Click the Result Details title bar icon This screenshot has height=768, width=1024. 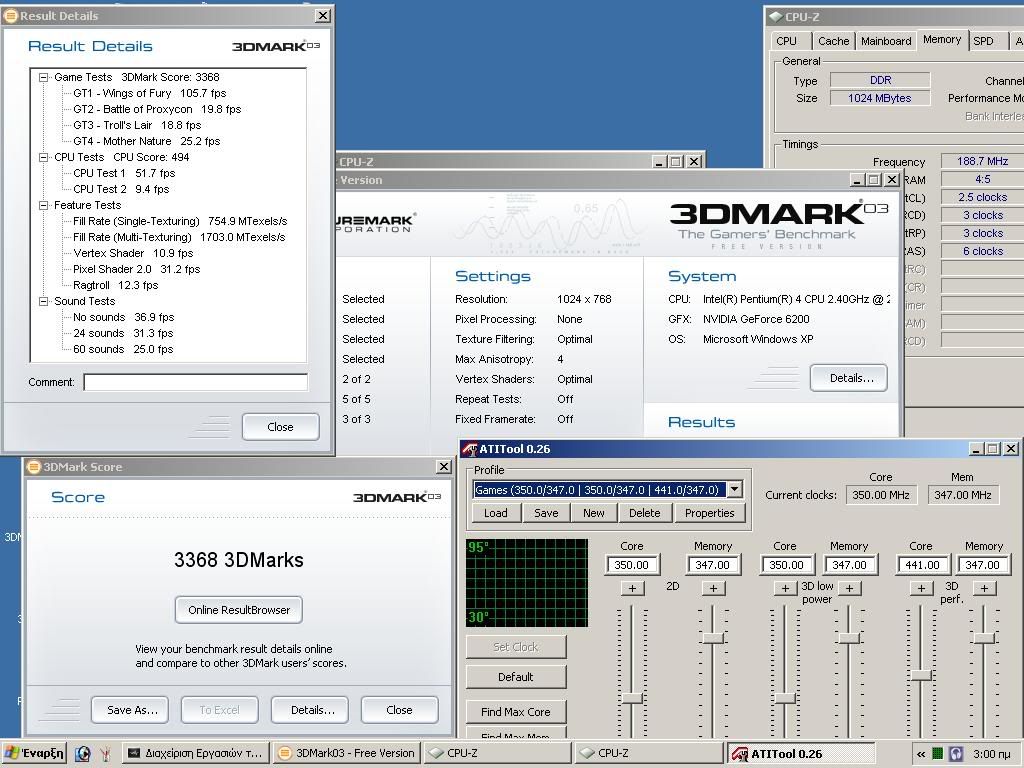point(11,16)
